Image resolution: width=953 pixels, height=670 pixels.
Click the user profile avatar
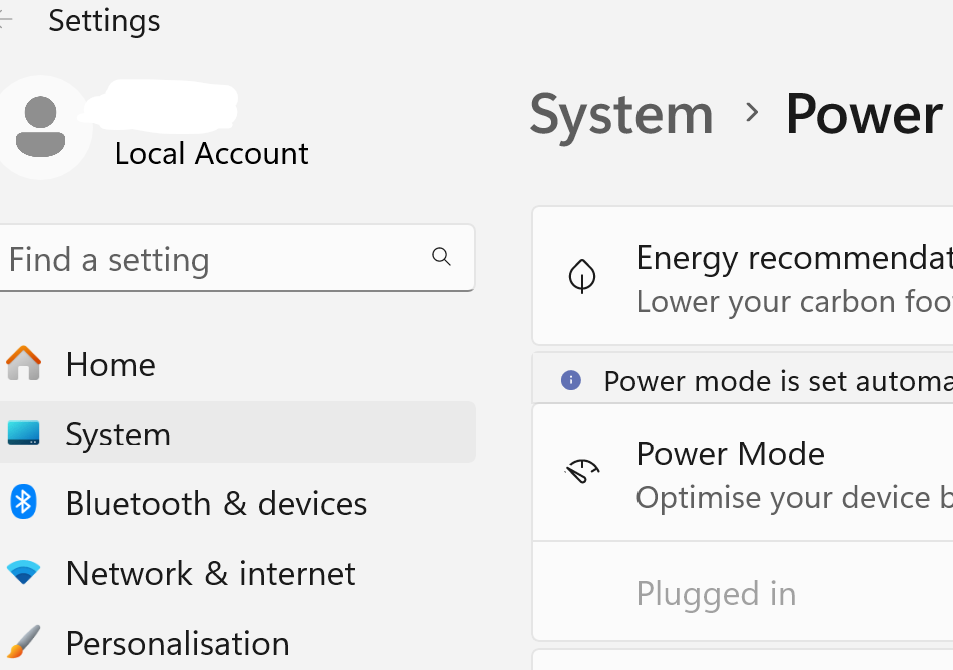[x=42, y=127]
